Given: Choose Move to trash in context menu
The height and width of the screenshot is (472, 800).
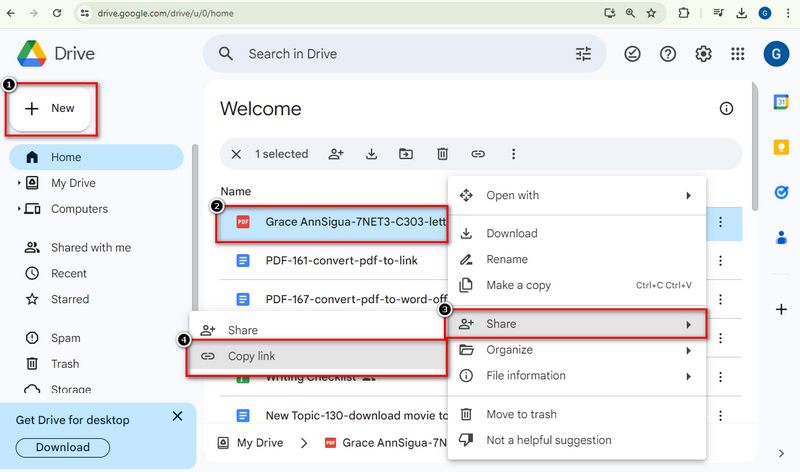Looking at the screenshot, I should [577, 414].
